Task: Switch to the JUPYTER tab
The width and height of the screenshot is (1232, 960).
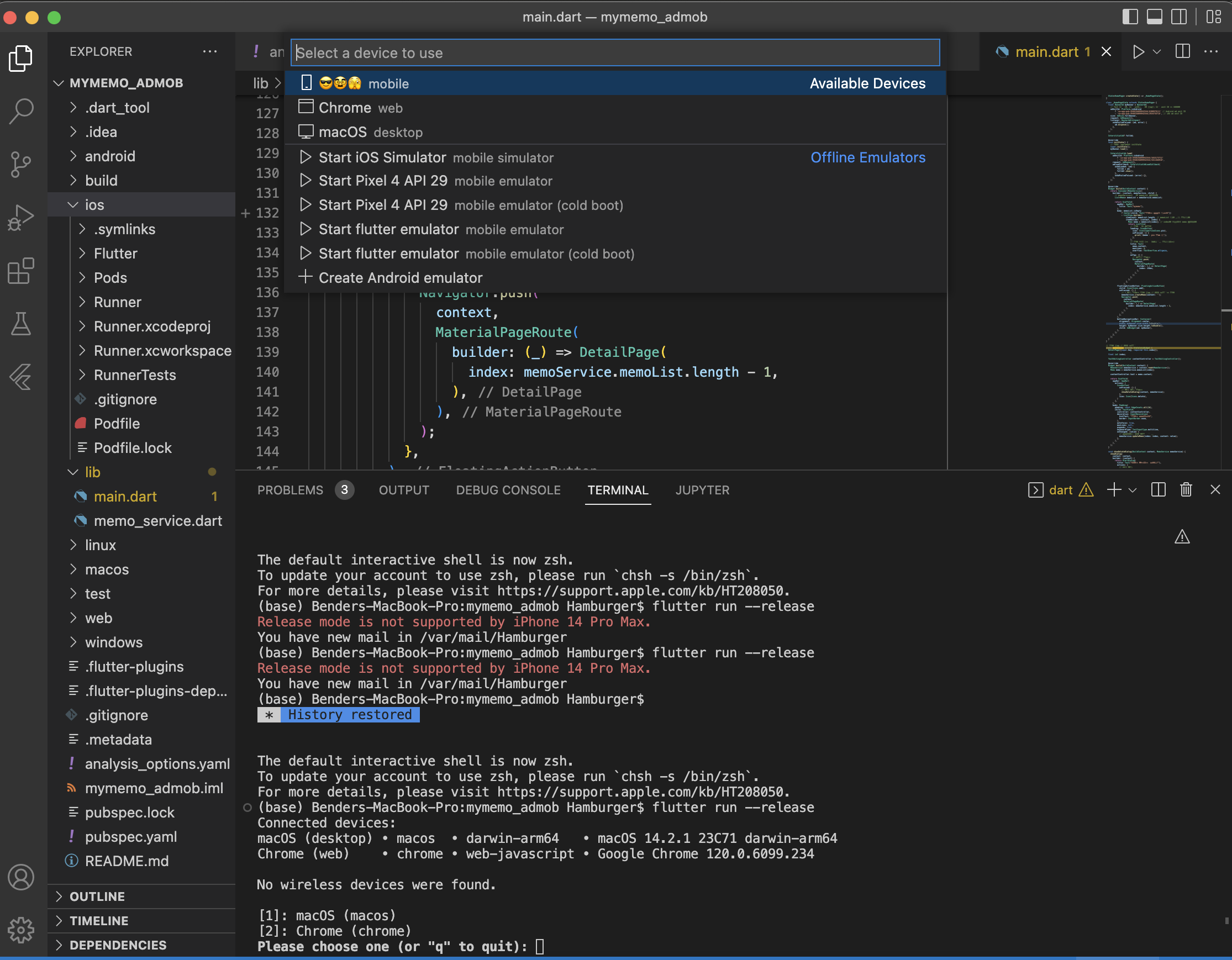Action: pyautogui.click(x=702, y=489)
